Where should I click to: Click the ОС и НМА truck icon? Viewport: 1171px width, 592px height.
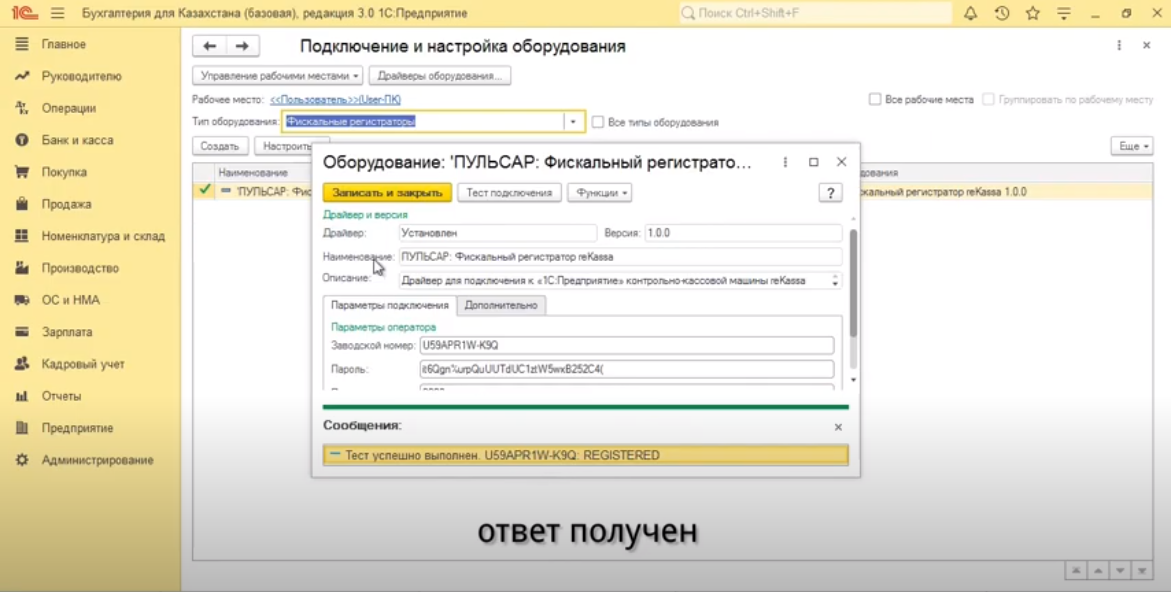coord(22,300)
